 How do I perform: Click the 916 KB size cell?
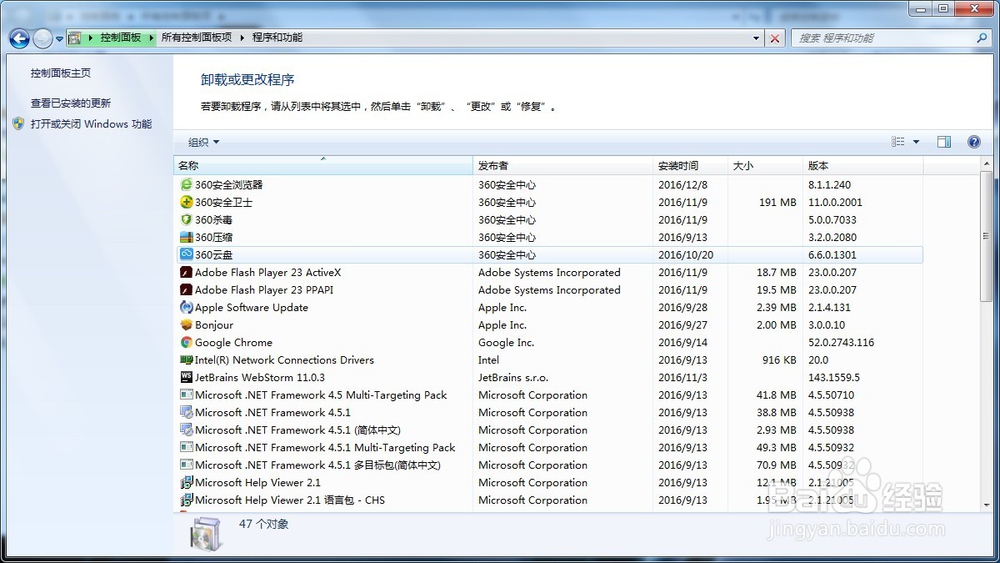click(x=779, y=360)
